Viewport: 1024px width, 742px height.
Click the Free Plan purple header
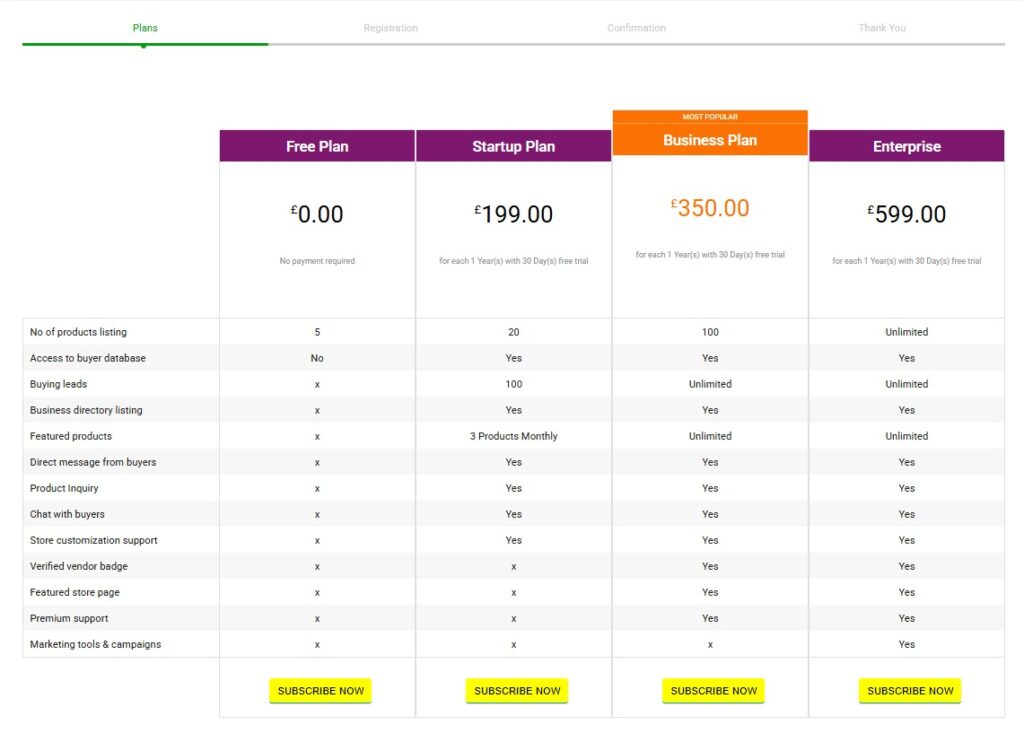[x=317, y=146]
